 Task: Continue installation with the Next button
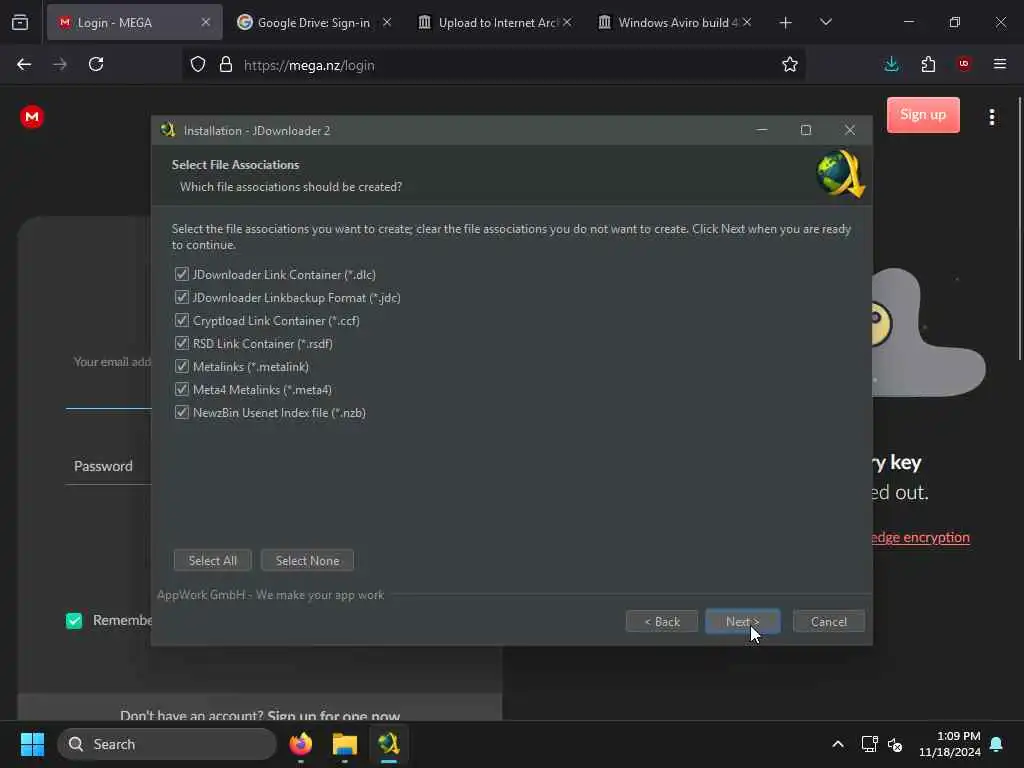[x=743, y=621]
